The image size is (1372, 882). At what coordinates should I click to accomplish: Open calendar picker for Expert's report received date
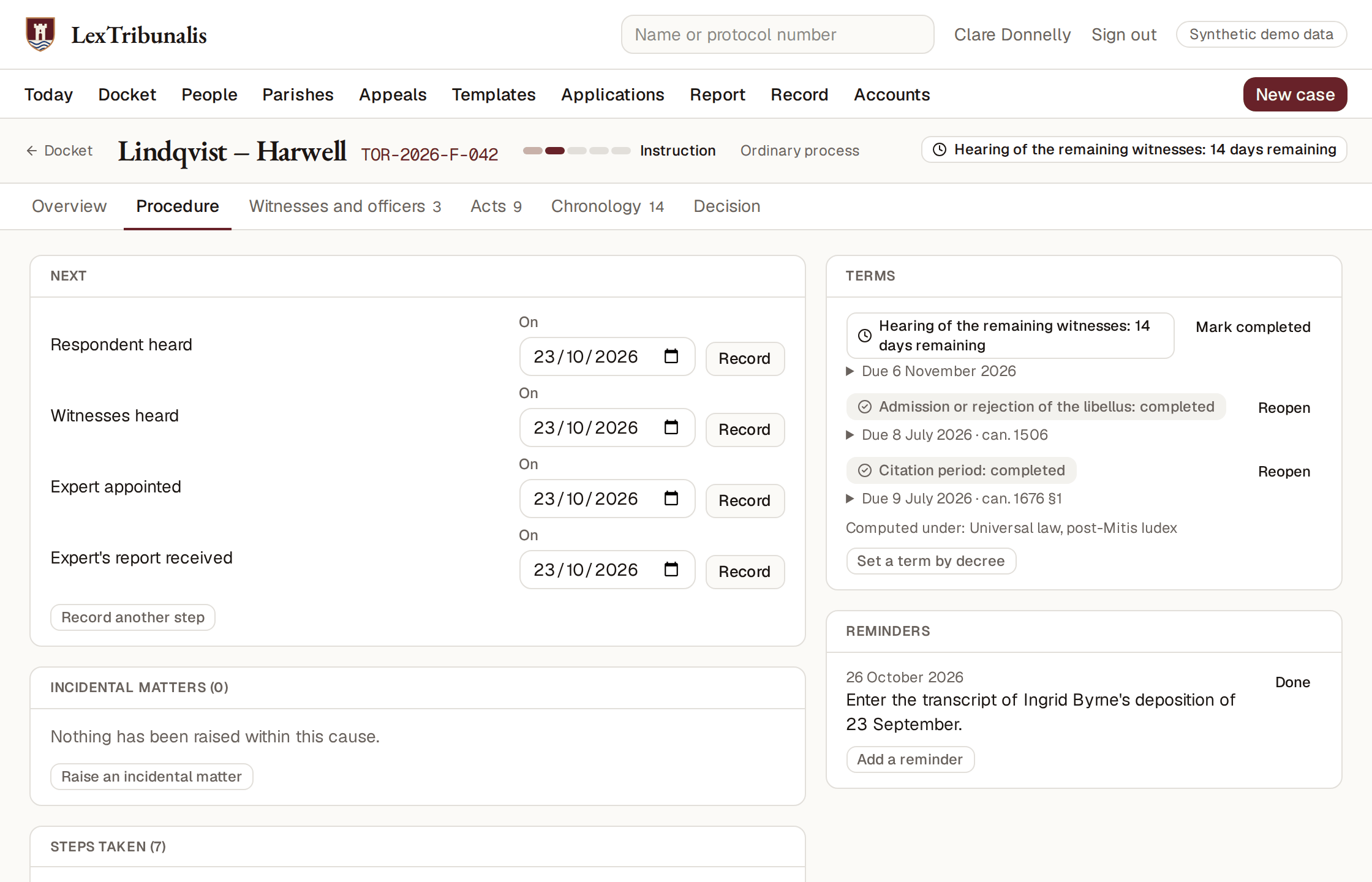(x=671, y=569)
